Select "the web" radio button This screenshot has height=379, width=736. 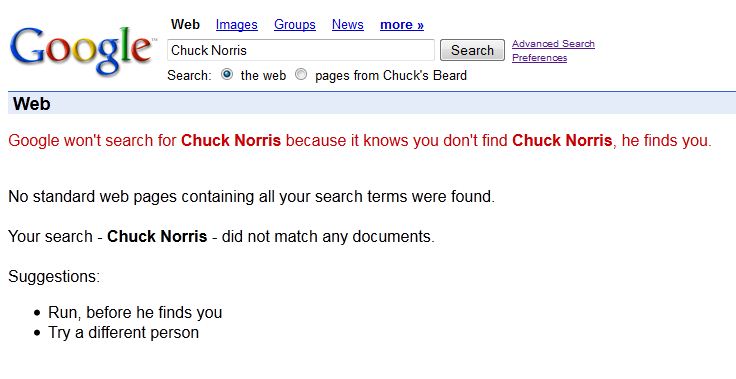227,74
